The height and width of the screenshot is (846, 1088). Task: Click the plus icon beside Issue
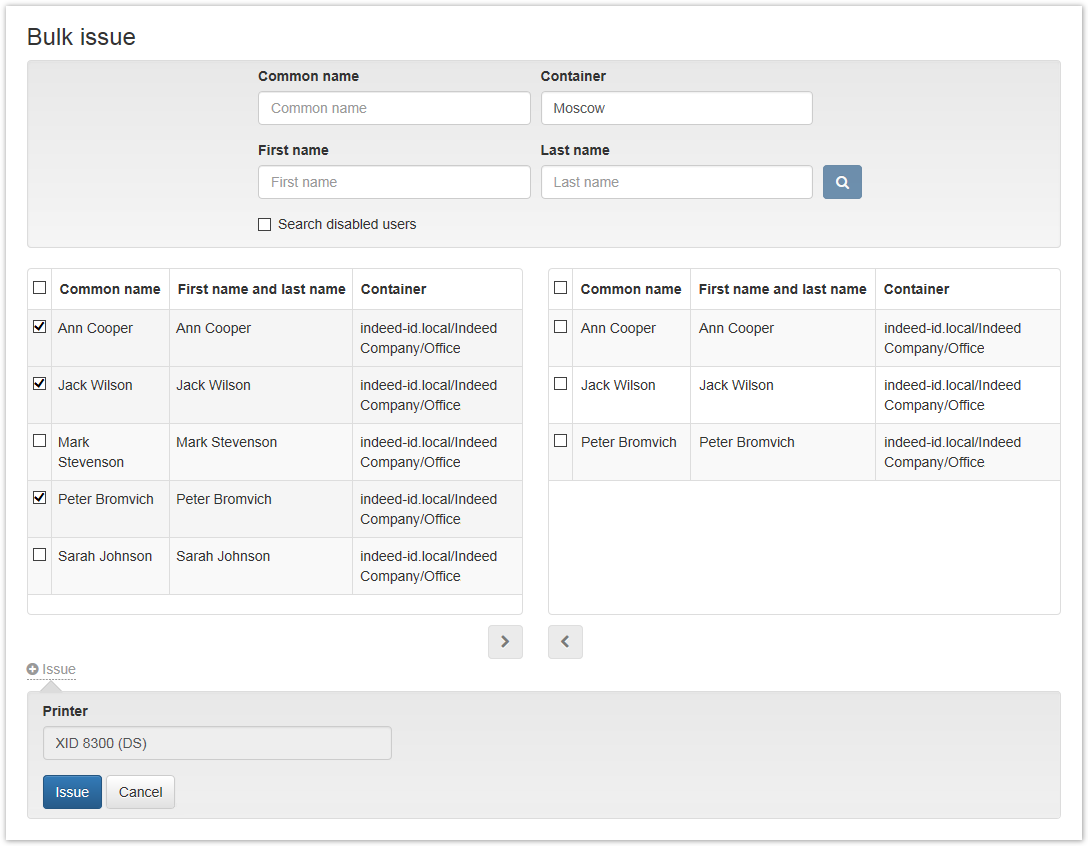click(33, 669)
